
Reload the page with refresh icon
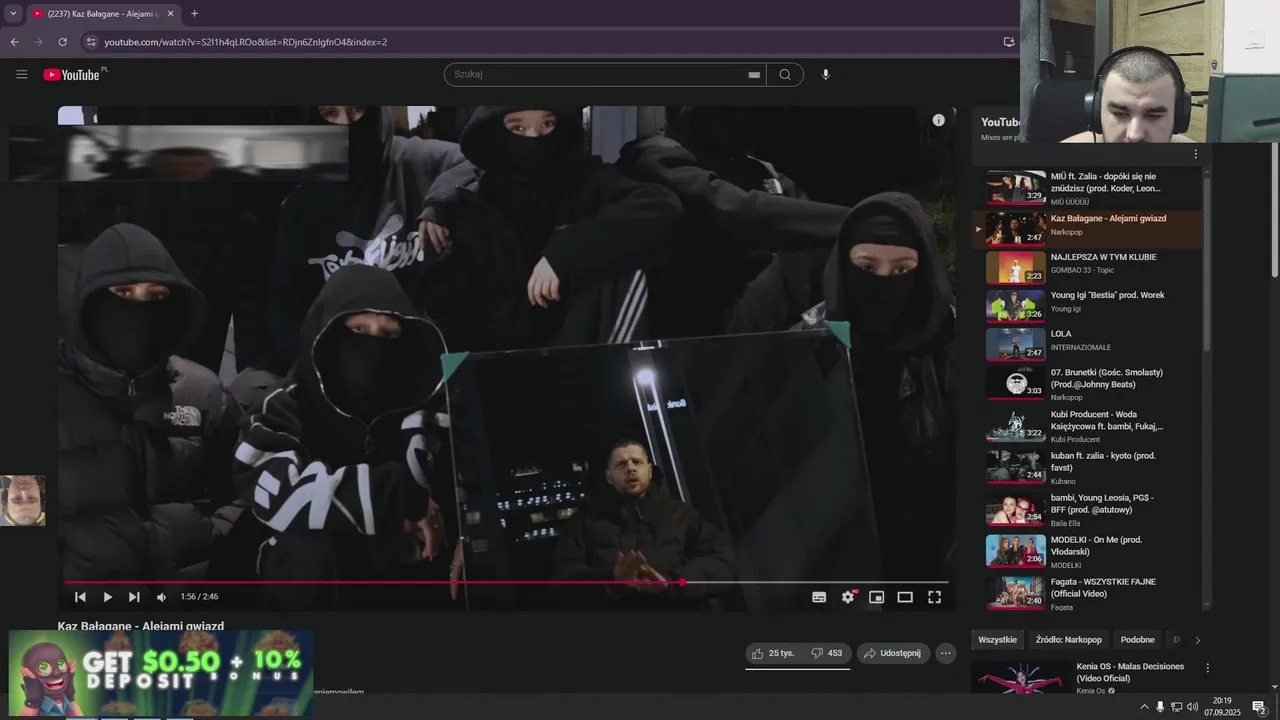pyautogui.click(x=62, y=42)
